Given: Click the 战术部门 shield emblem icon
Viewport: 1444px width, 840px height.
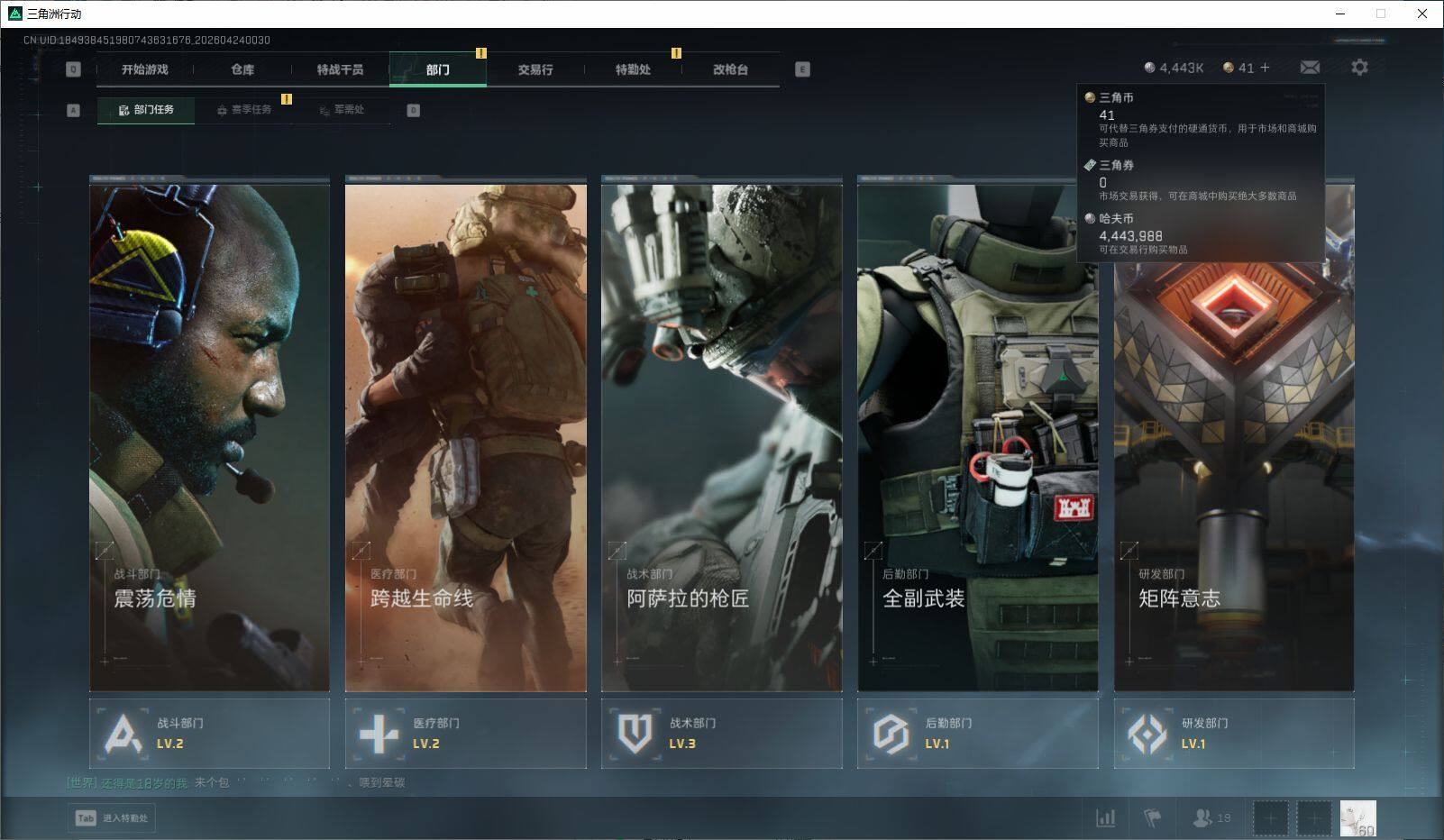Looking at the screenshot, I should [635, 734].
